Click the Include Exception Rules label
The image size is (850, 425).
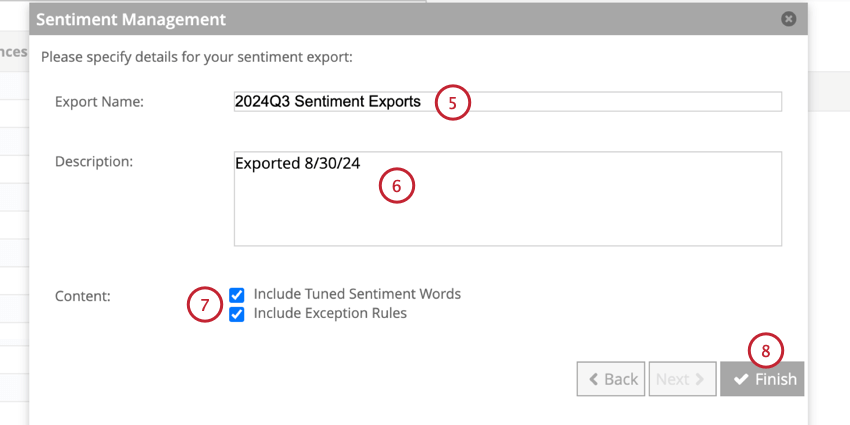(x=330, y=313)
